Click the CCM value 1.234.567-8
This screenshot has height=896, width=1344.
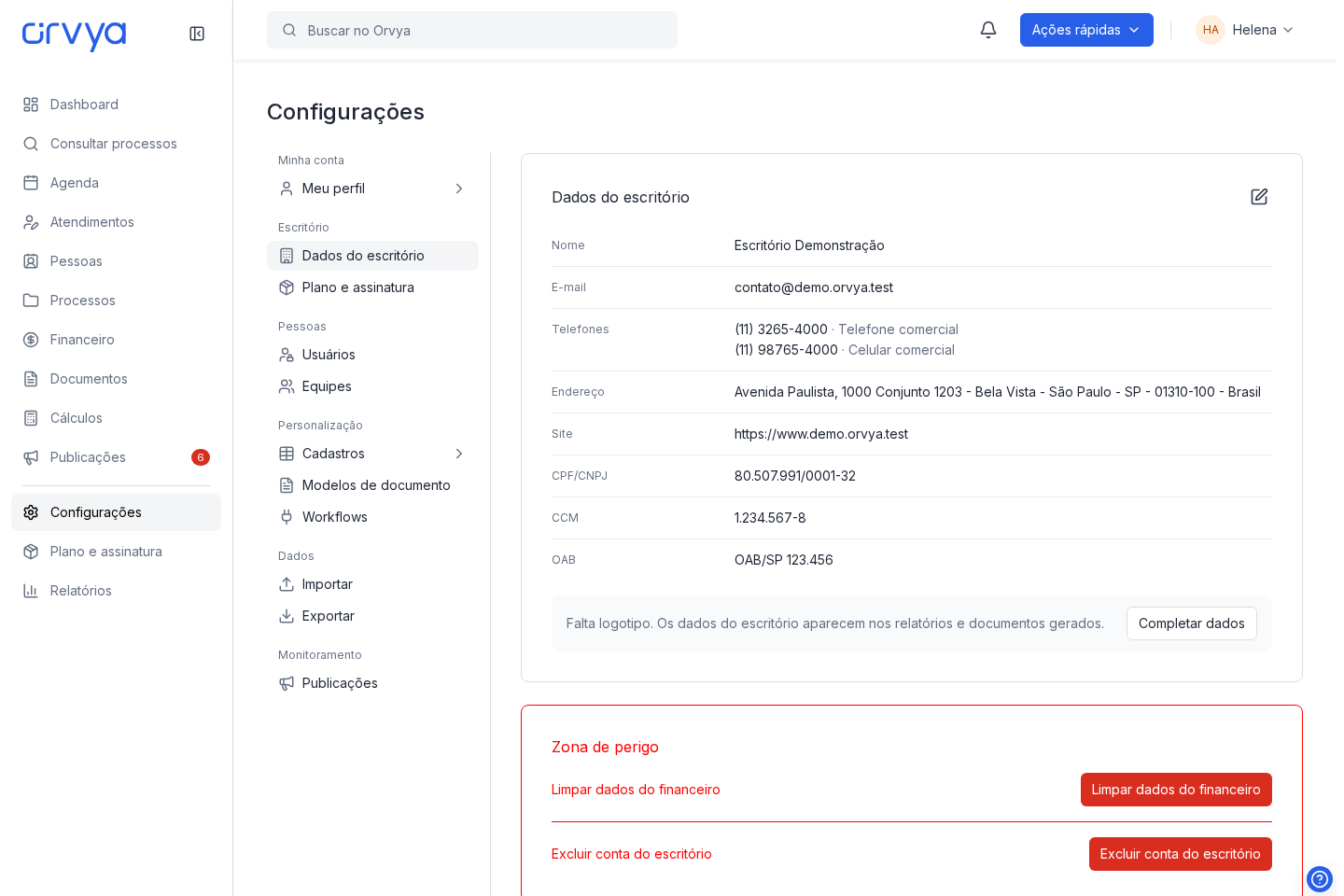click(x=770, y=518)
